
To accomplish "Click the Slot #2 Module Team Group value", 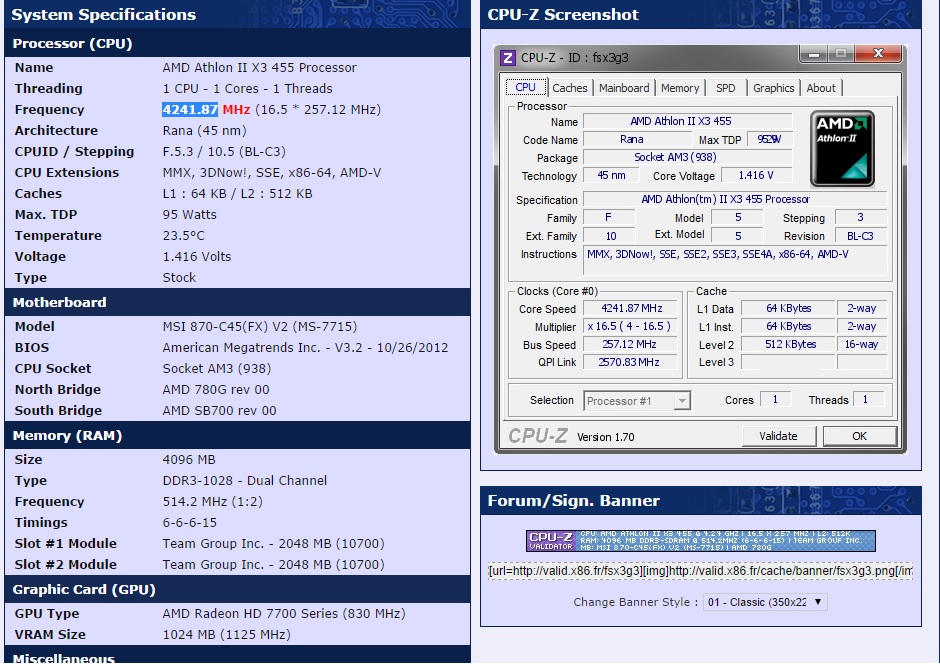I will pyautogui.click(x=273, y=565).
